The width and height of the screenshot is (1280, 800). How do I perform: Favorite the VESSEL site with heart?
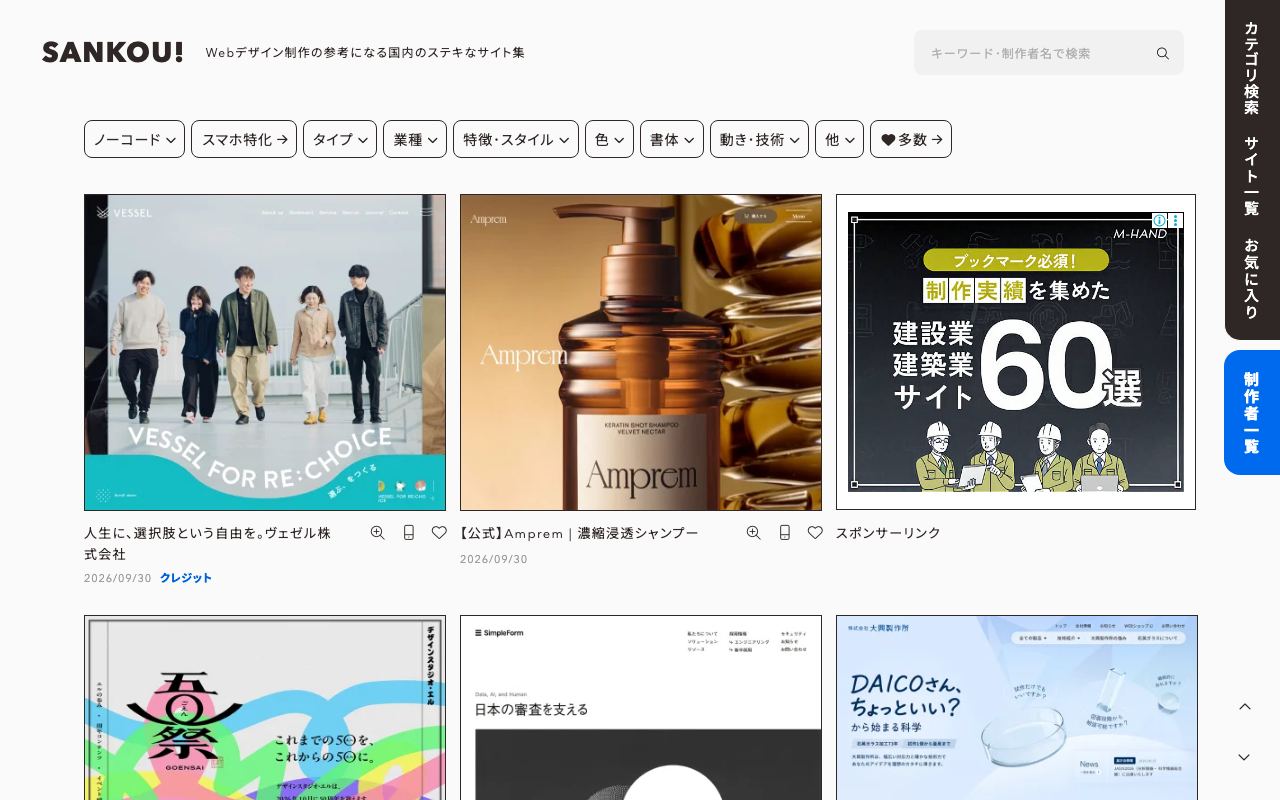(439, 533)
